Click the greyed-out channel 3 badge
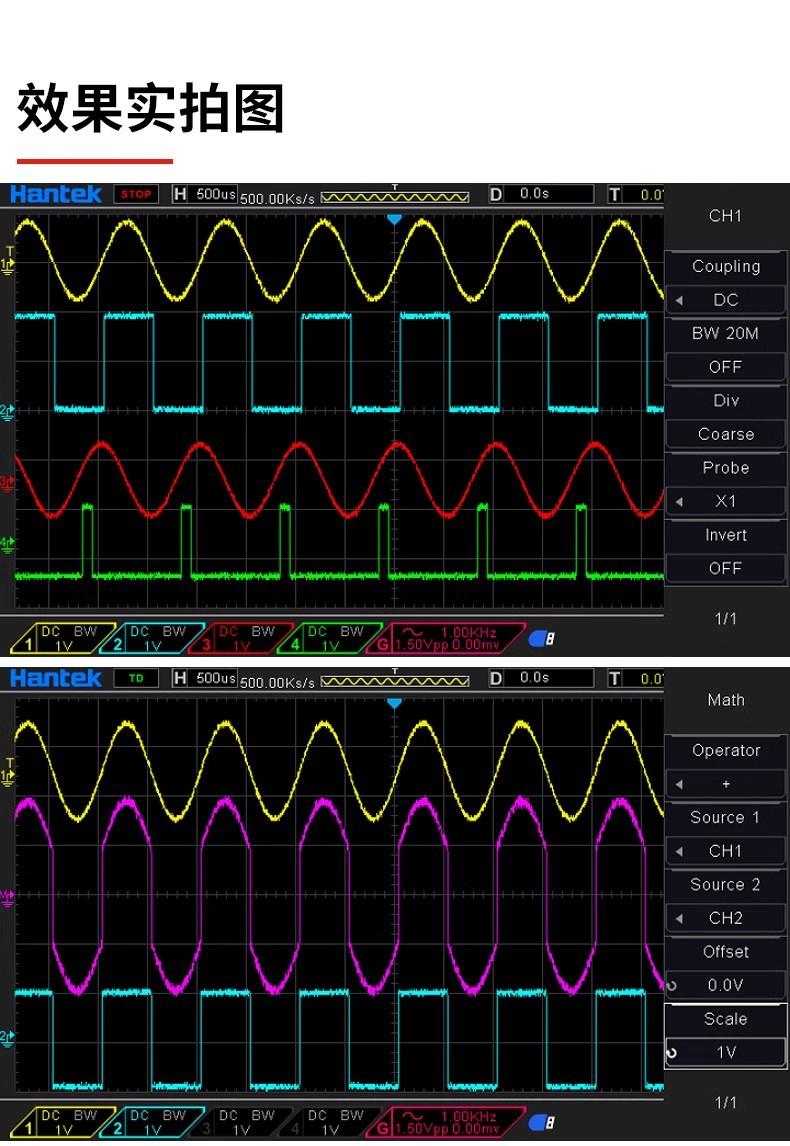This screenshot has height=1146, width=790. click(238, 1122)
